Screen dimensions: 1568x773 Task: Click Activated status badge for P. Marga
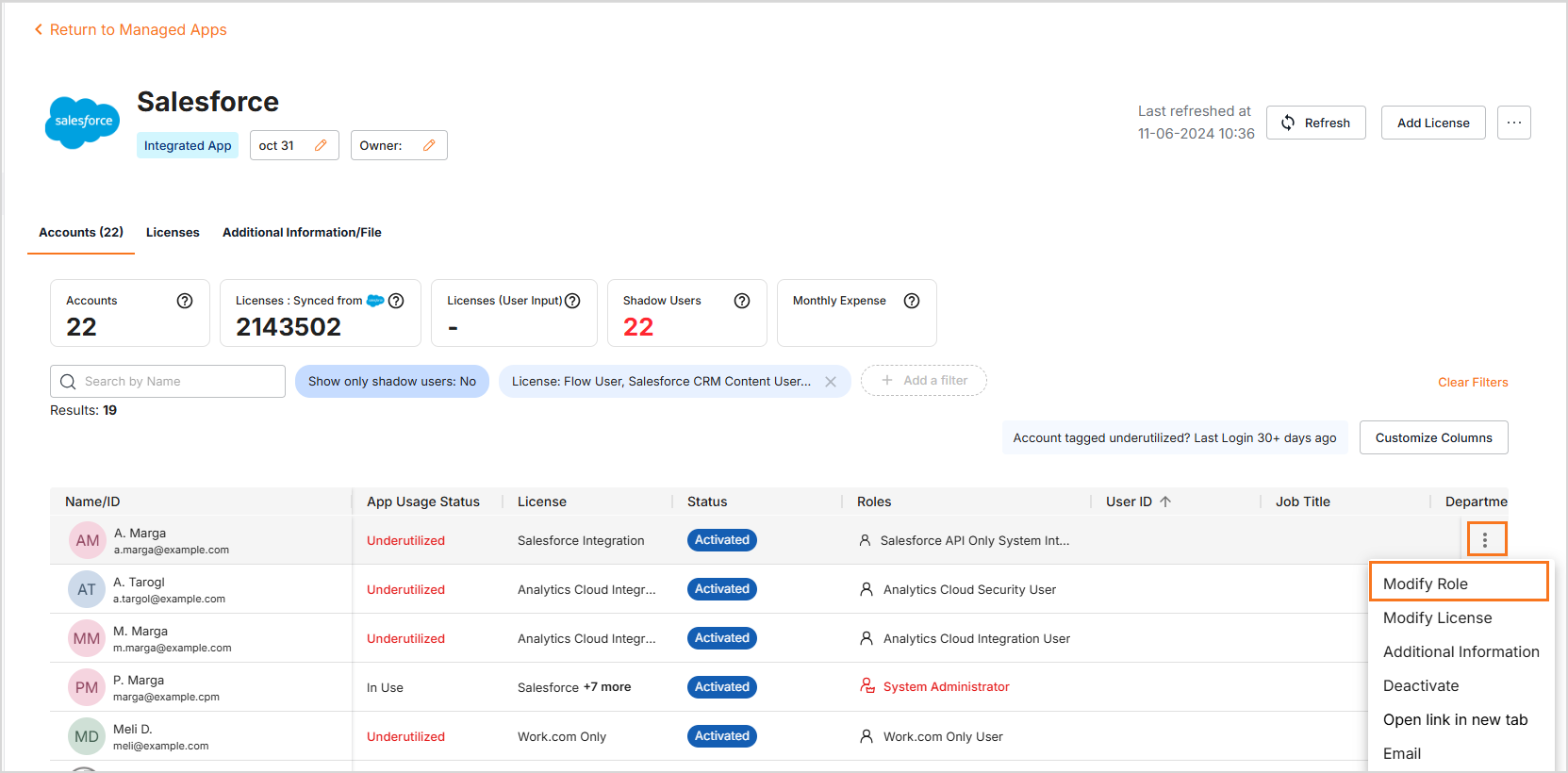point(722,687)
